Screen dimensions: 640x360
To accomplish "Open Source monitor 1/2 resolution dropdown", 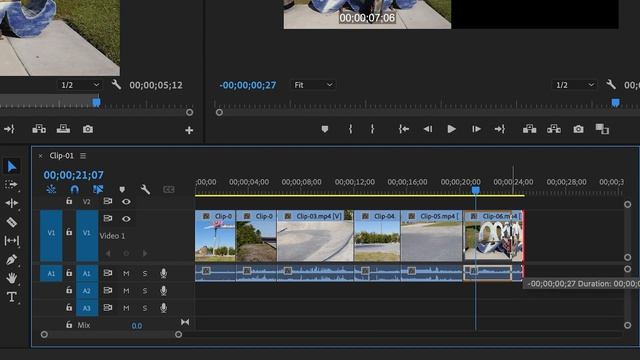I will pyautogui.click(x=80, y=85).
